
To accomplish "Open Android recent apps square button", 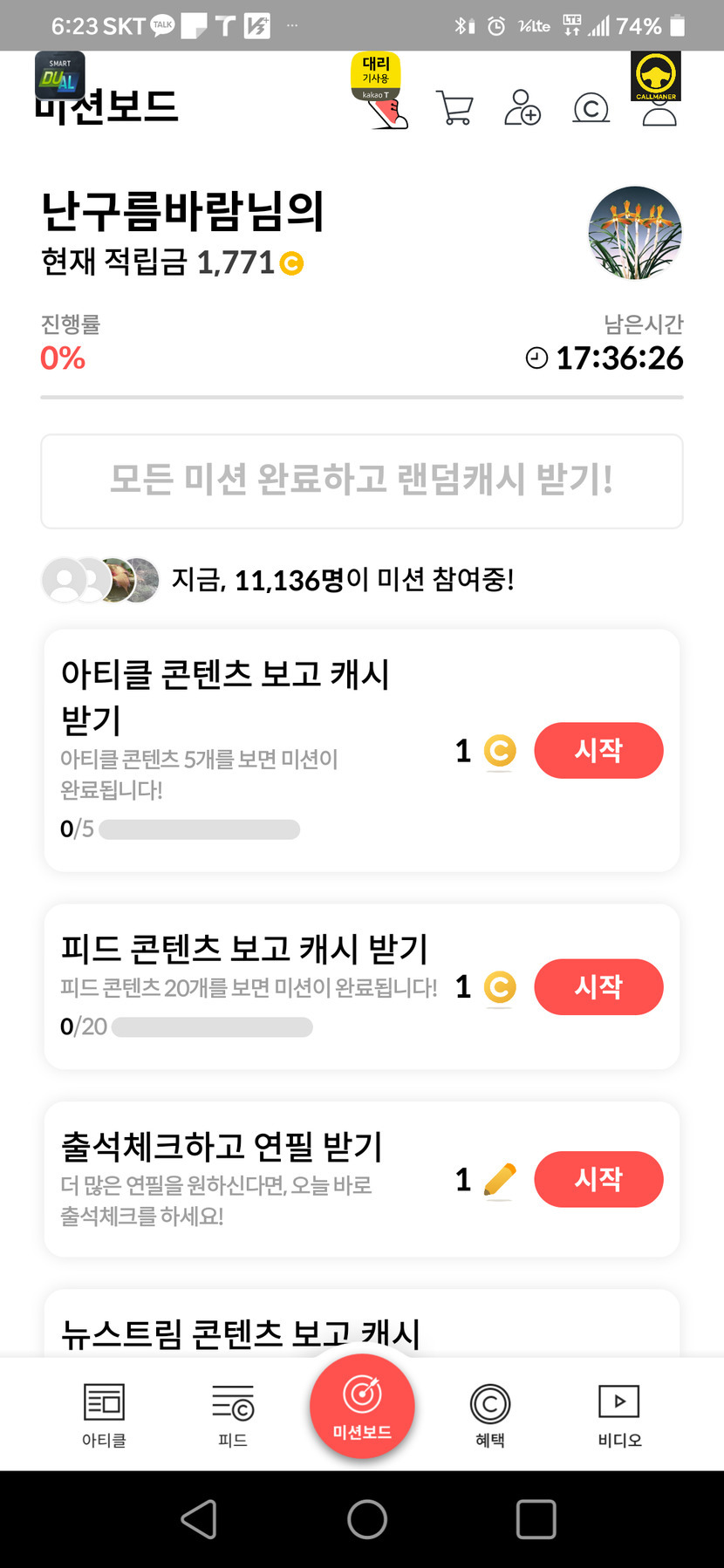I will point(536,1519).
